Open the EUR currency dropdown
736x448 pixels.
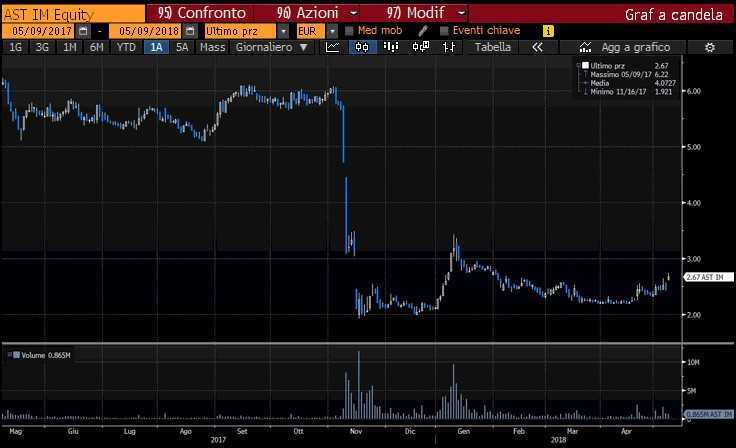tap(332, 31)
